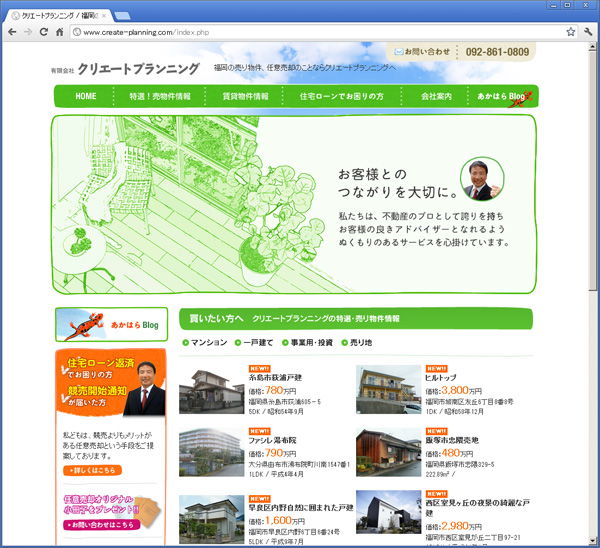Close the クリエートプランニング browser tab
The width and height of the screenshot is (600, 548).
(104, 16)
